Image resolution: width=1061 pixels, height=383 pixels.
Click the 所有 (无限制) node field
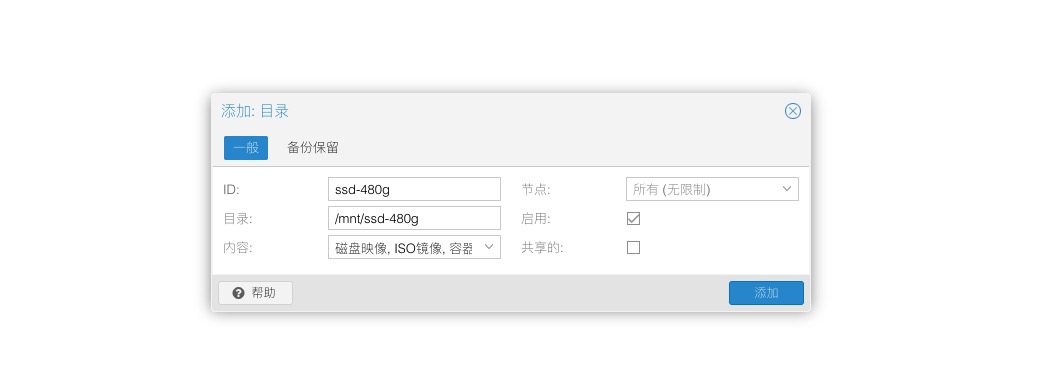712,189
